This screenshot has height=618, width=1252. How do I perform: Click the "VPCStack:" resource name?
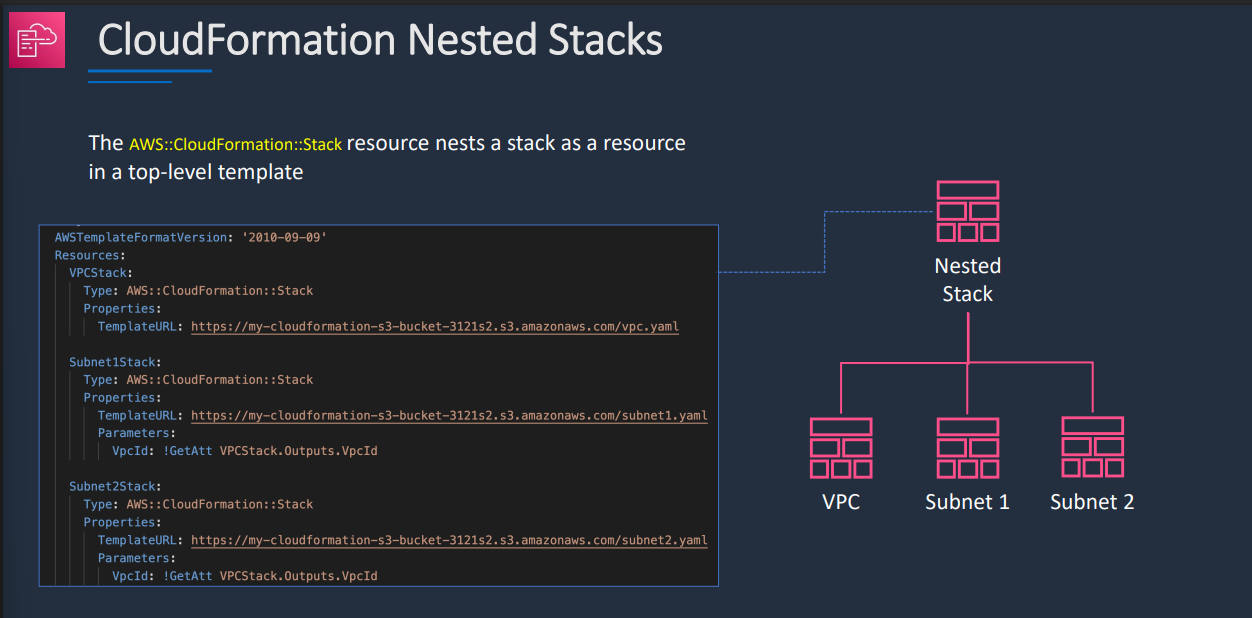101,273
